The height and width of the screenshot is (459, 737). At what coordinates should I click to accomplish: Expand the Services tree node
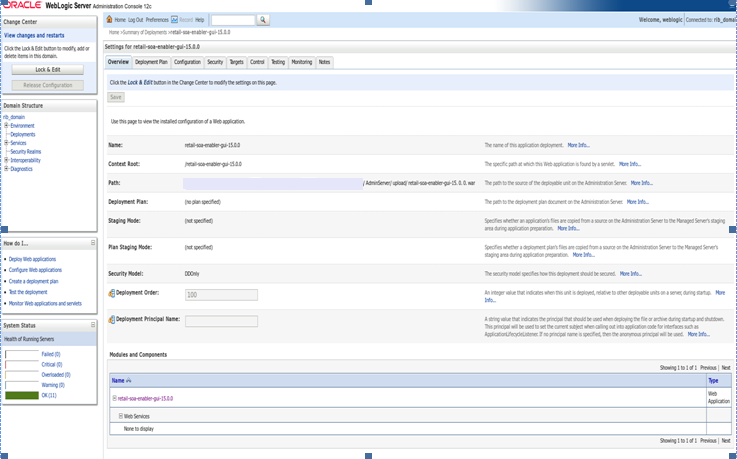tap(7, 143)
